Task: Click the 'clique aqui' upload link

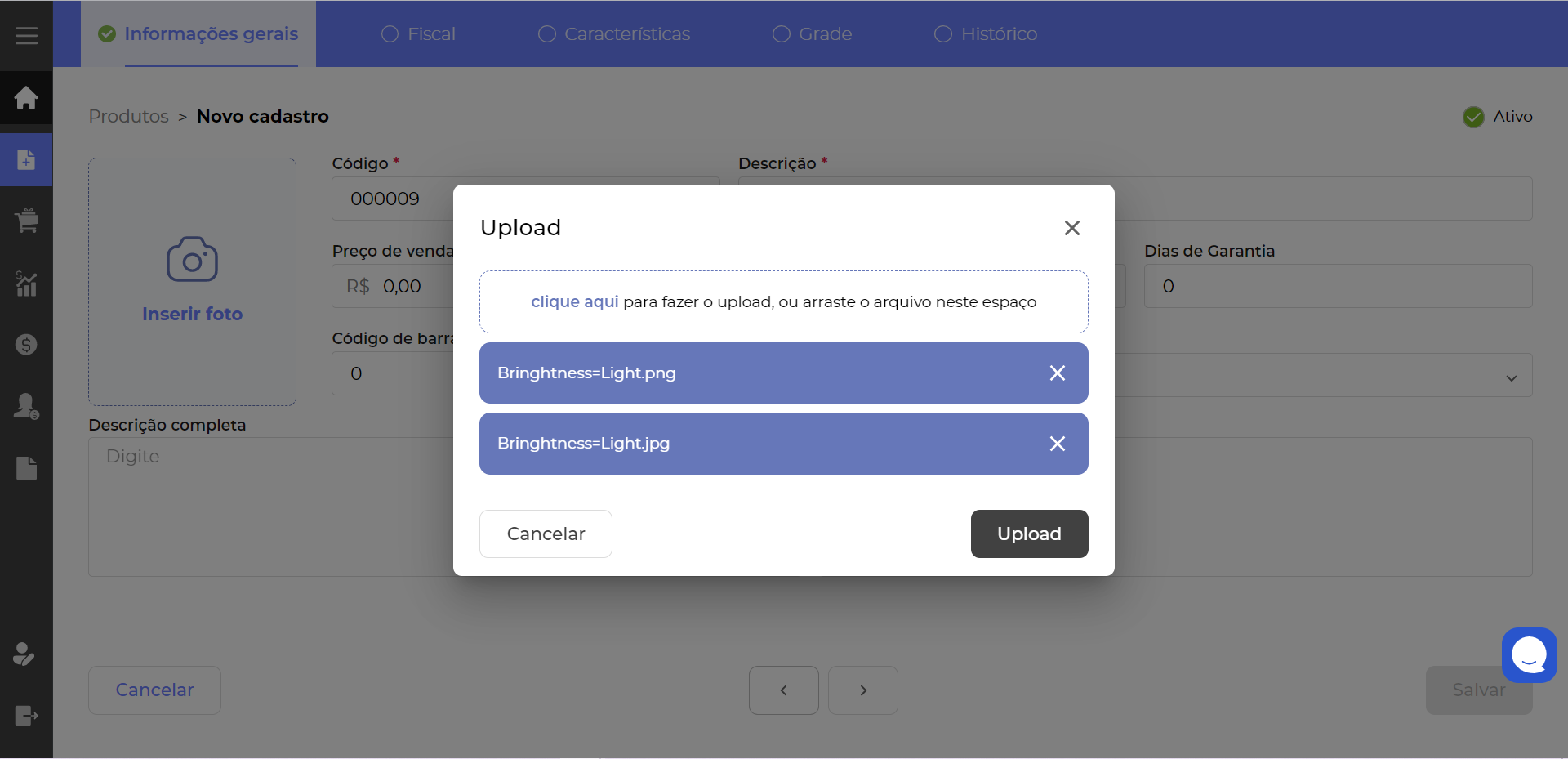Action: click(574, 302)
